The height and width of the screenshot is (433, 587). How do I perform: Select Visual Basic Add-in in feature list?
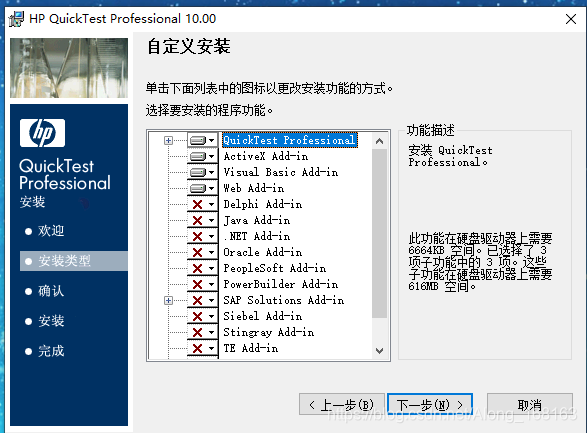point(281,173)
